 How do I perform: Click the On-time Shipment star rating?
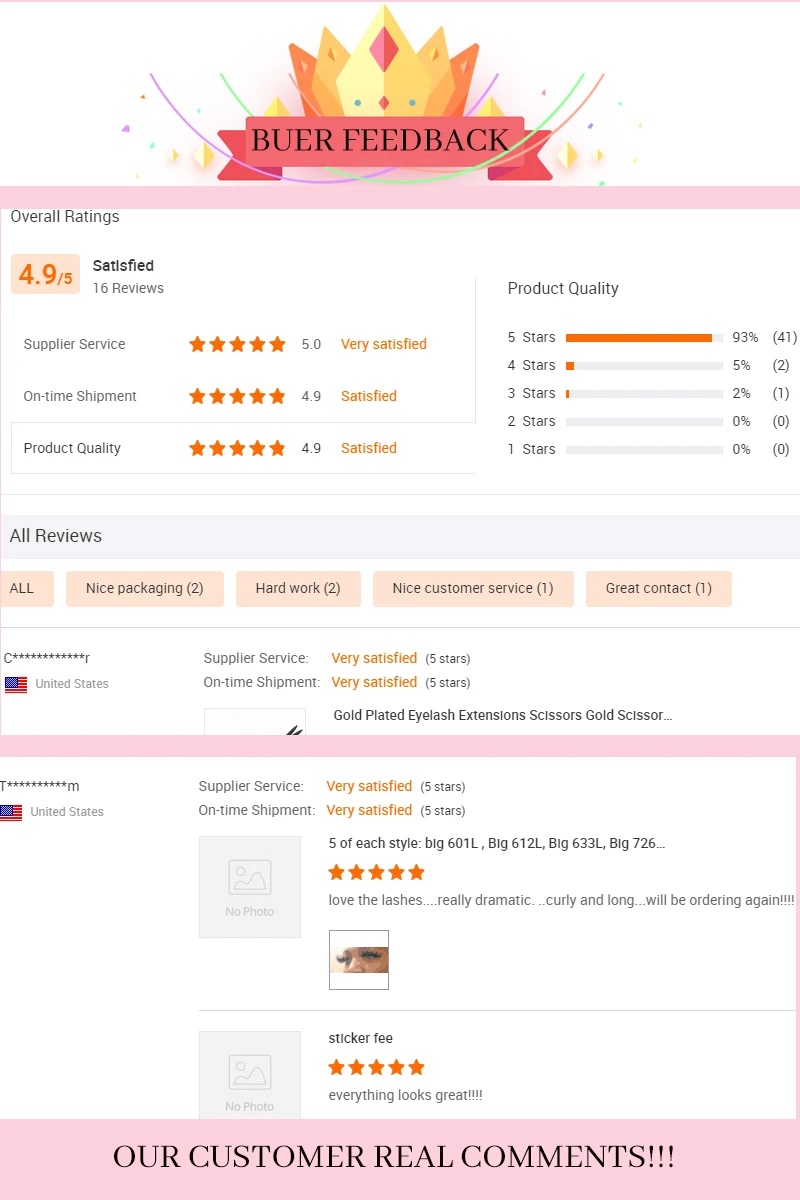click(237, 396)
